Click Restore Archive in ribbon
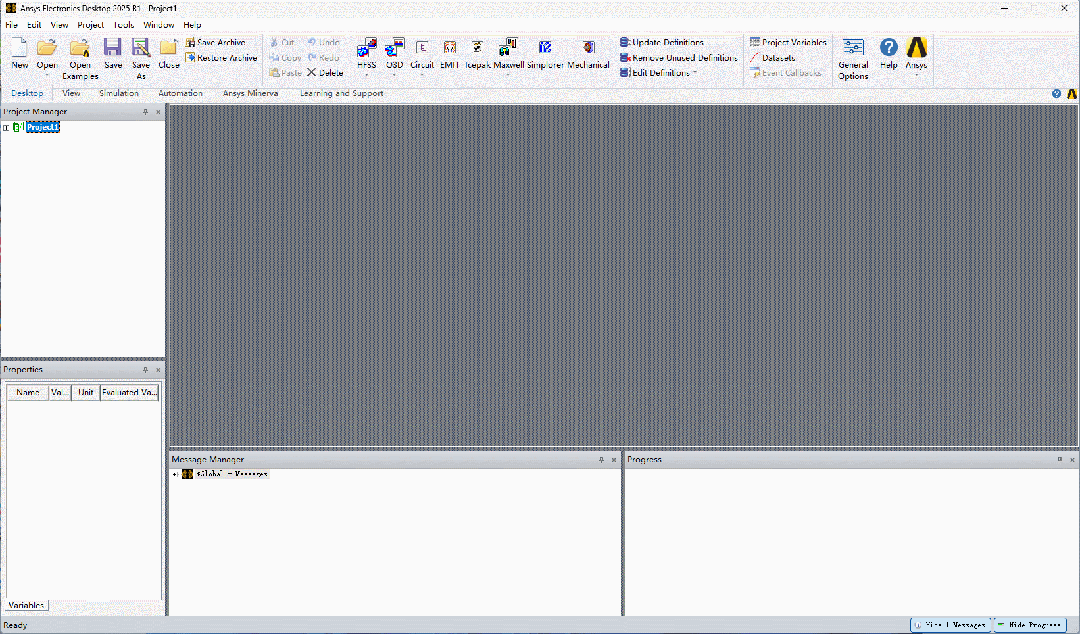 [x=221, y=58]
